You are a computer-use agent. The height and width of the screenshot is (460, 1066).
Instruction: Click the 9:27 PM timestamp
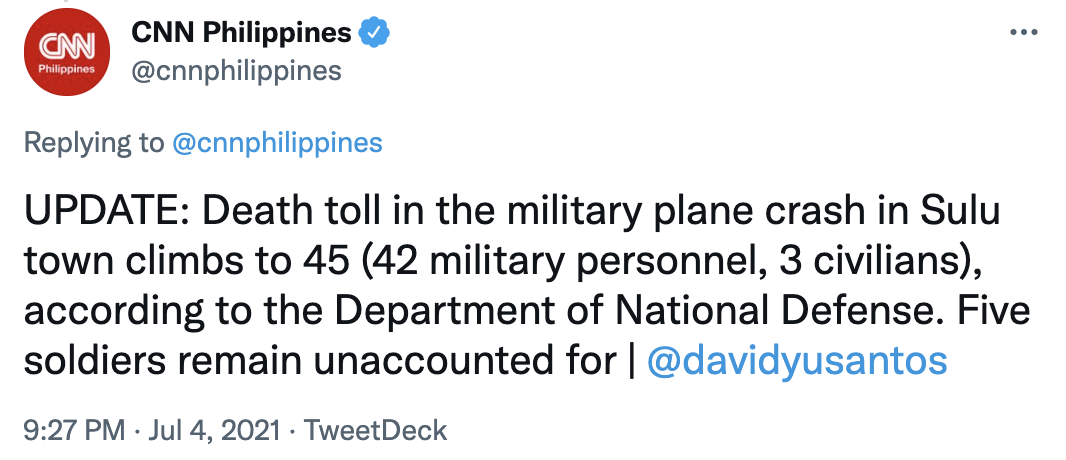coord(72,431)
